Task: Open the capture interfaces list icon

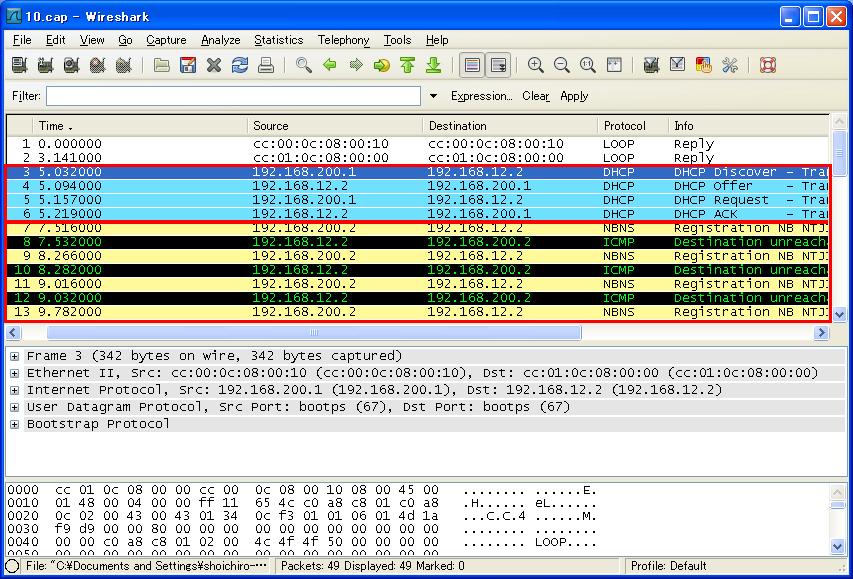Action: tap(20, 65)
